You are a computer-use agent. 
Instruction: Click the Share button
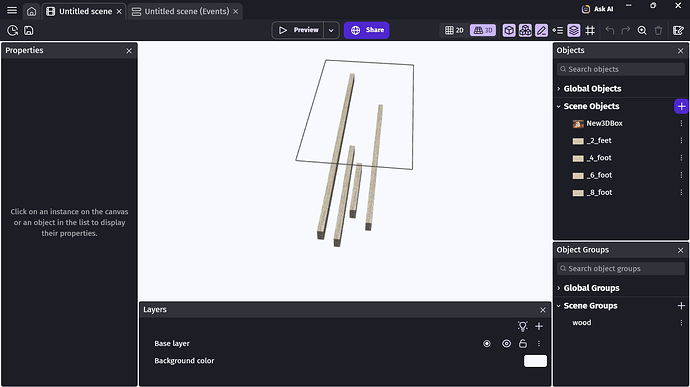[x=367, y=30]
